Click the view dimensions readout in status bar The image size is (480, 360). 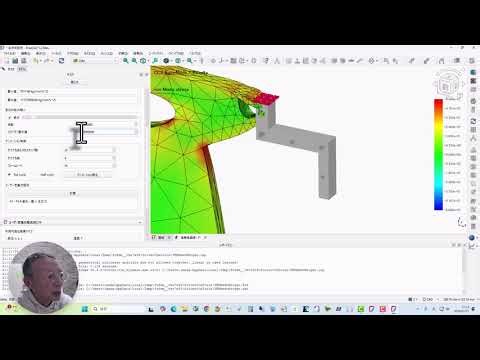(x=459, y=299)
